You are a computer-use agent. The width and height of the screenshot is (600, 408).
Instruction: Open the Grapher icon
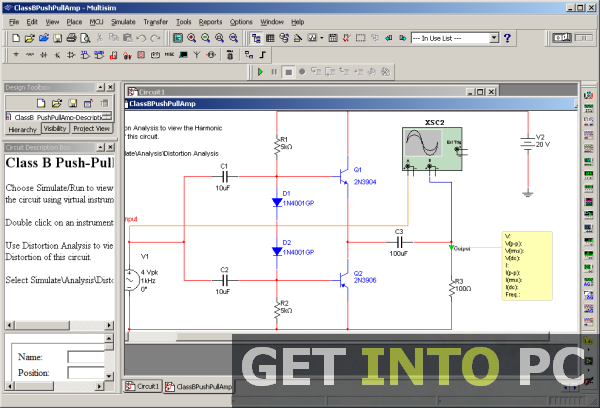tap(312, 38)
